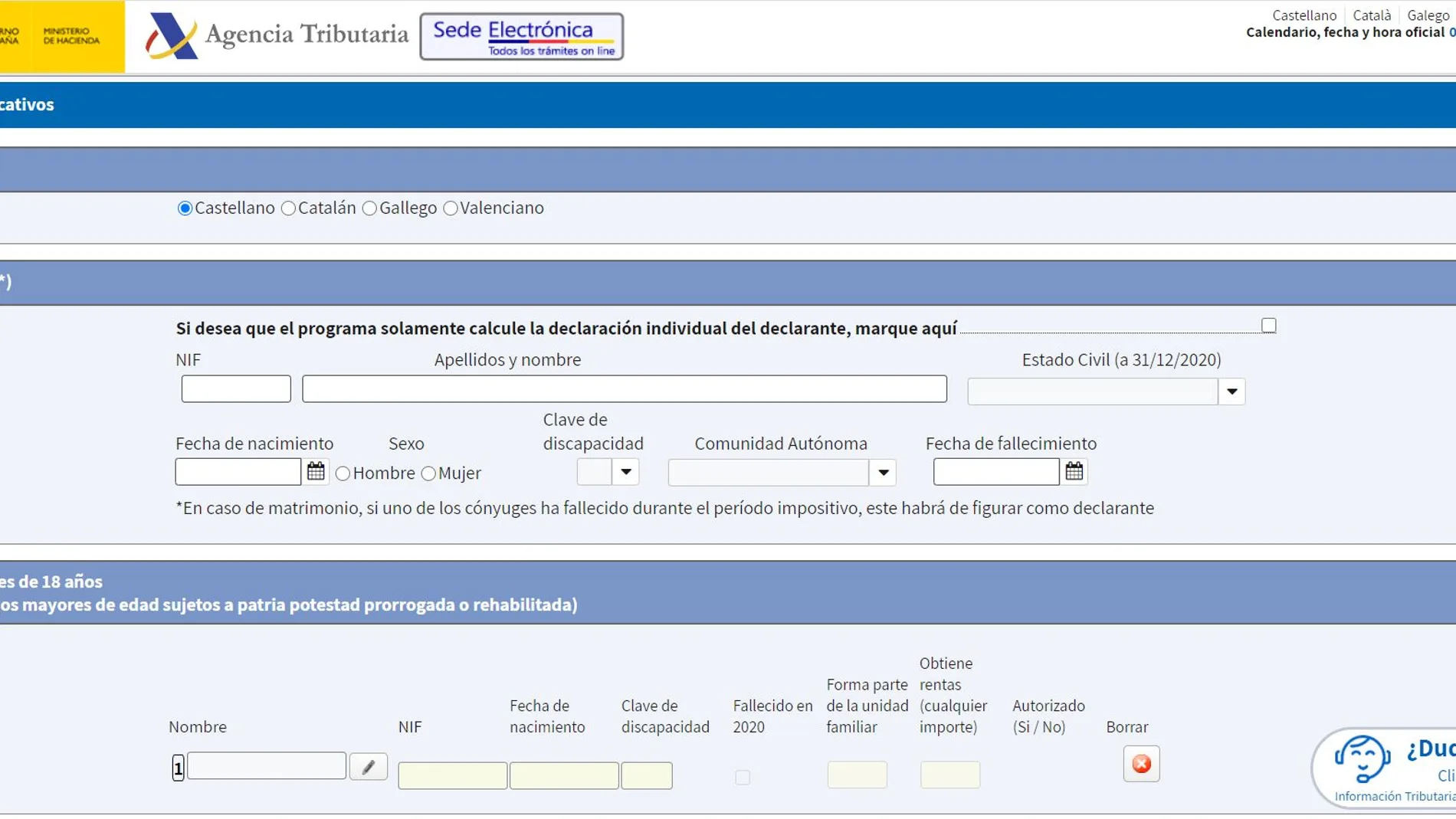Screen dimensions: 1456x819
Task: Open the Estado Civil dropdown
Action: (x=1231, y=391)
